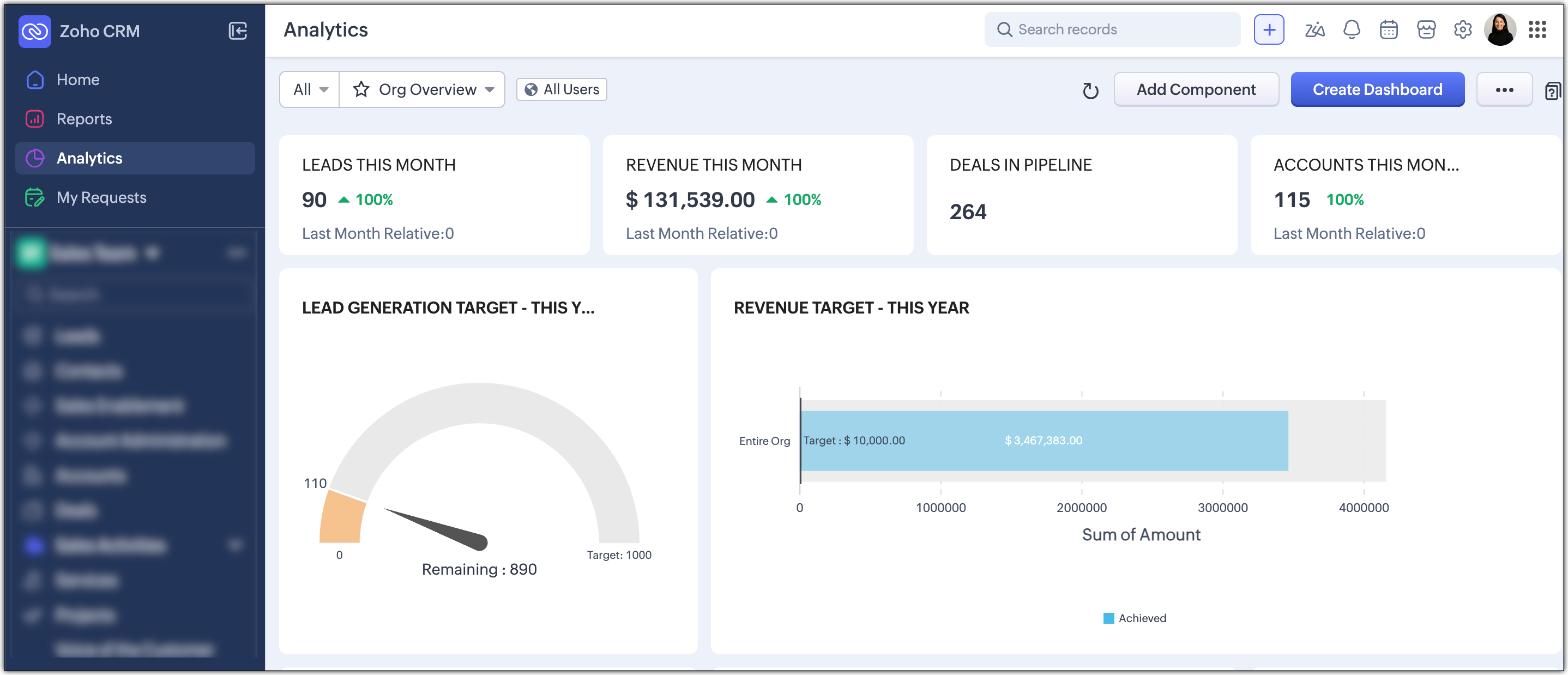This screenshot has width=1568, height=675.
Task: Open the settings gear icon
Action: click(1462, 29)
